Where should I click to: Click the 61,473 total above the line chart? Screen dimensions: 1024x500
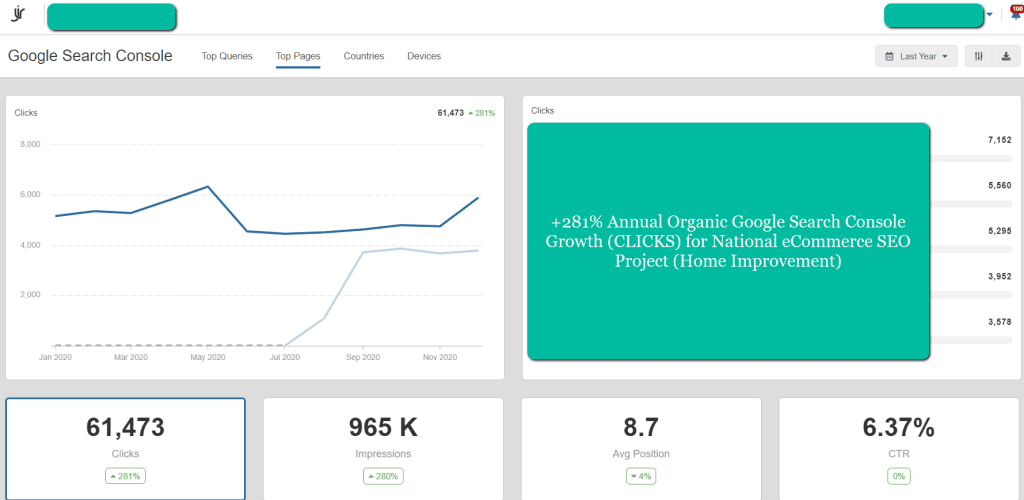[451, 113]
